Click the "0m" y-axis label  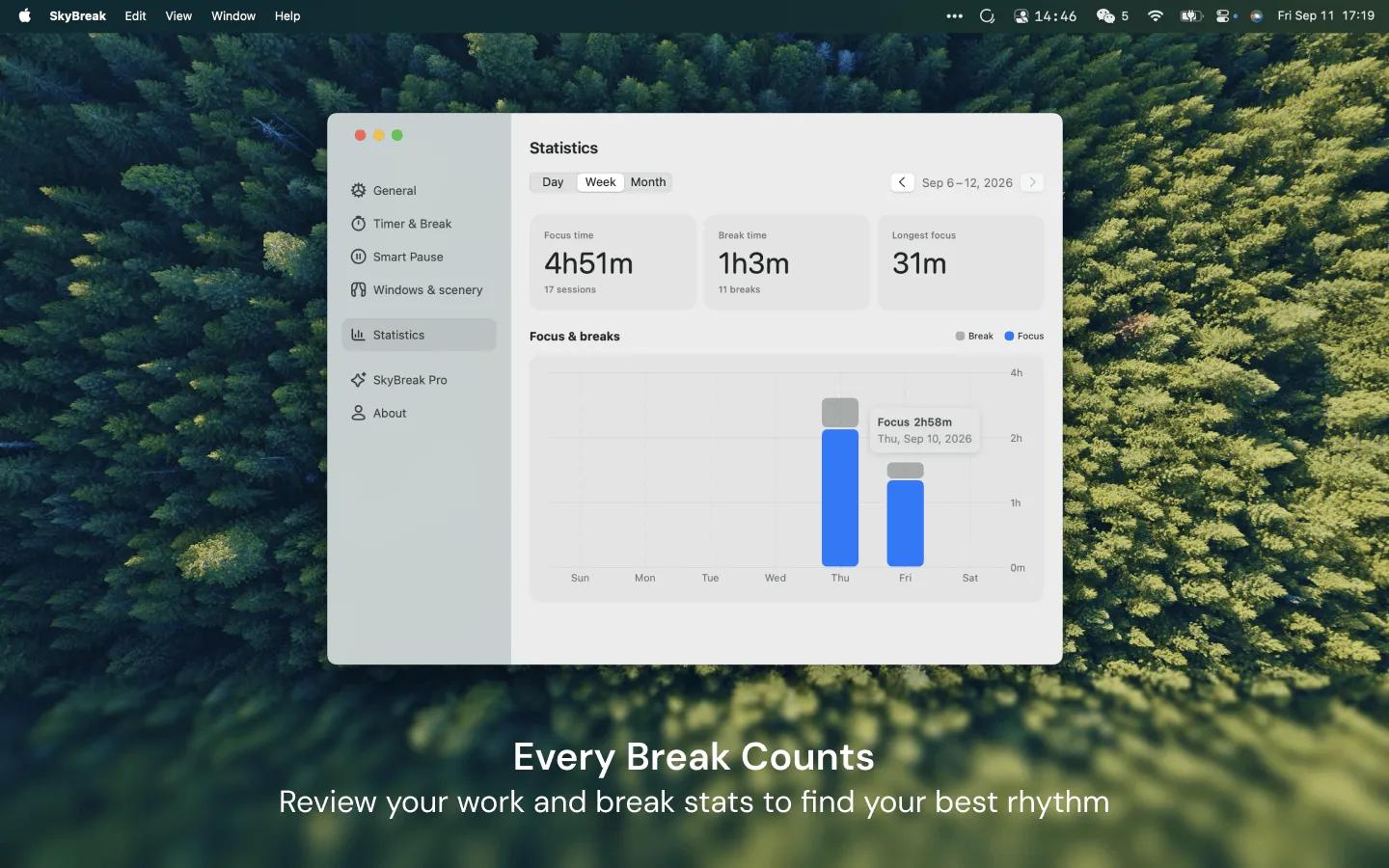point(1018,568)
